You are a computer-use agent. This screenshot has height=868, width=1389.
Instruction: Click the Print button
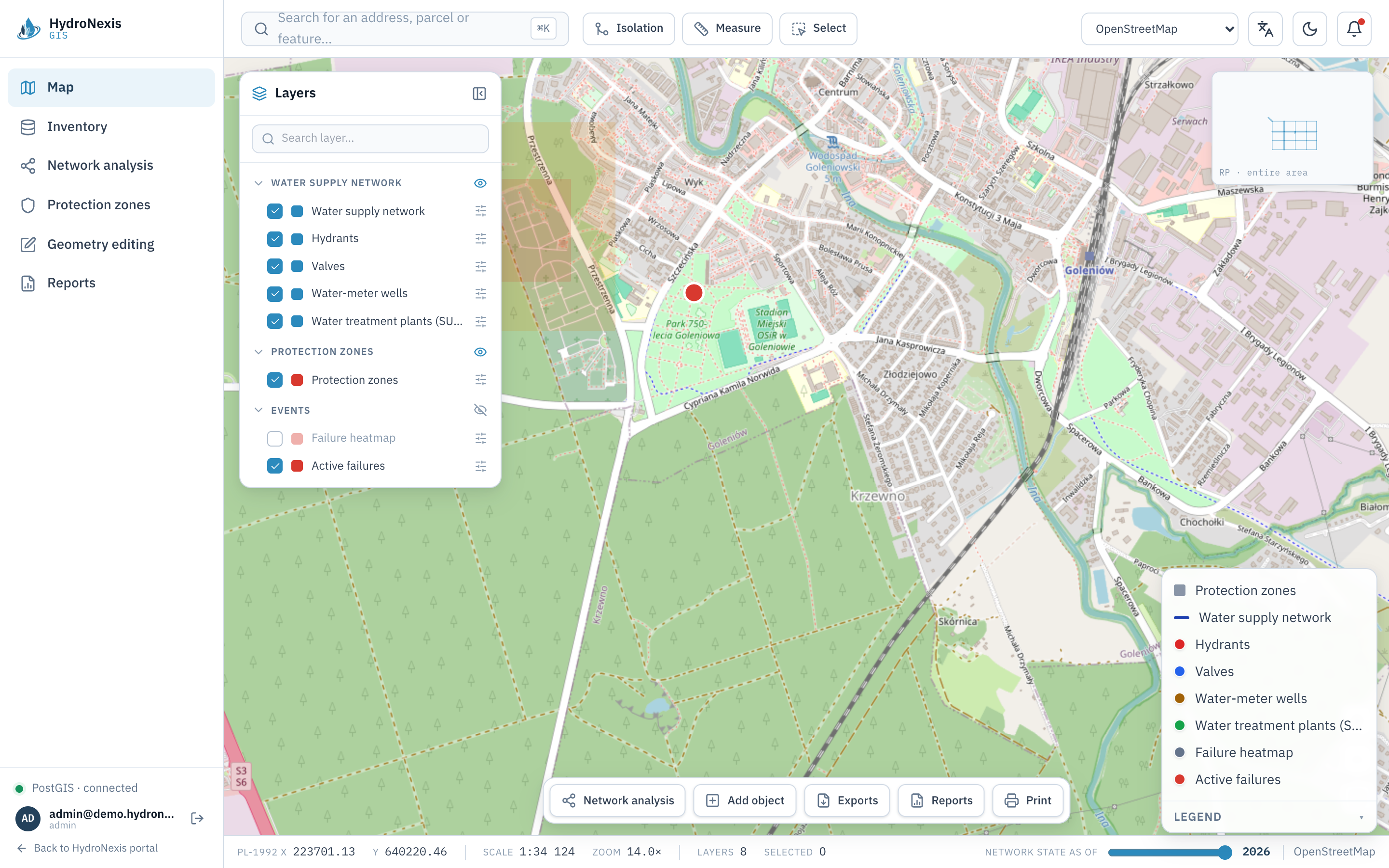[x=1027, y=800]
